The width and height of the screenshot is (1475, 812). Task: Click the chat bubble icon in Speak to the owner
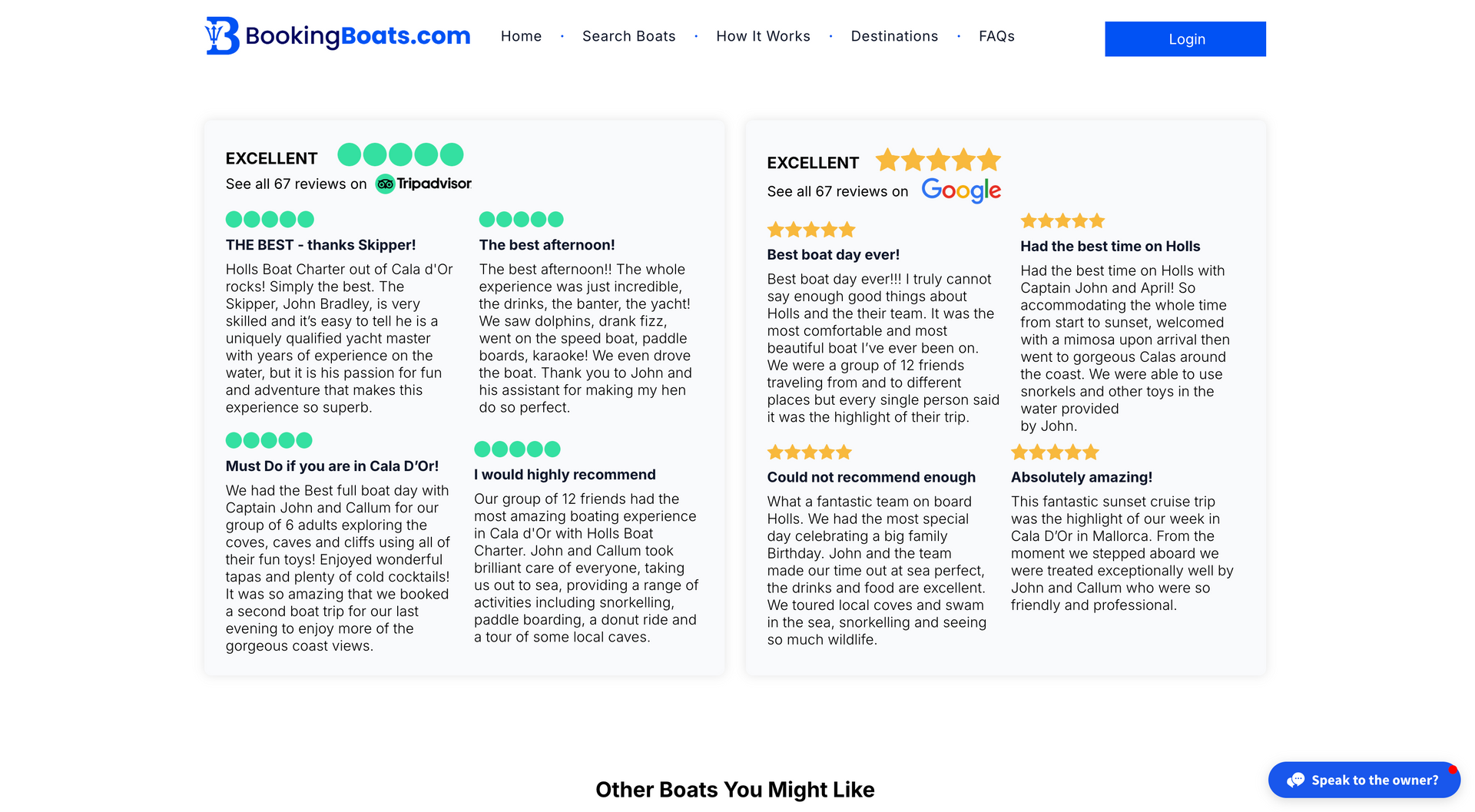[x=1296, y=780]
